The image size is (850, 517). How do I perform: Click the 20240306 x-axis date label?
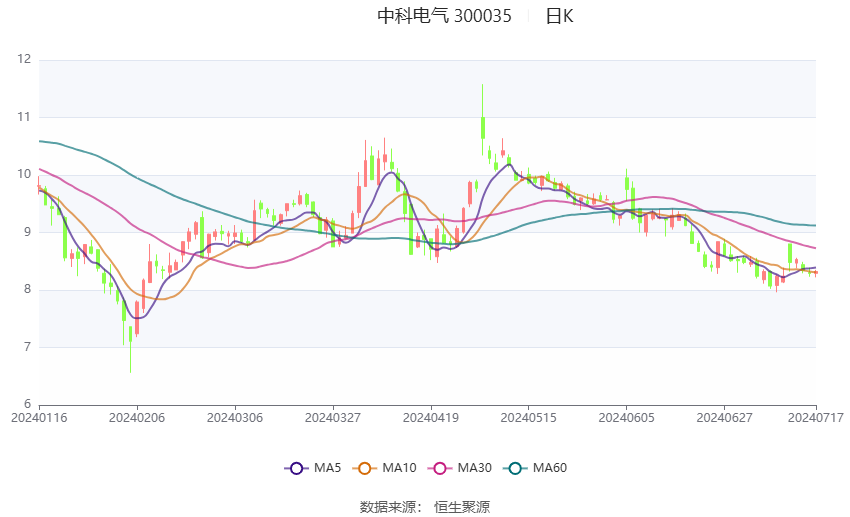235,418
